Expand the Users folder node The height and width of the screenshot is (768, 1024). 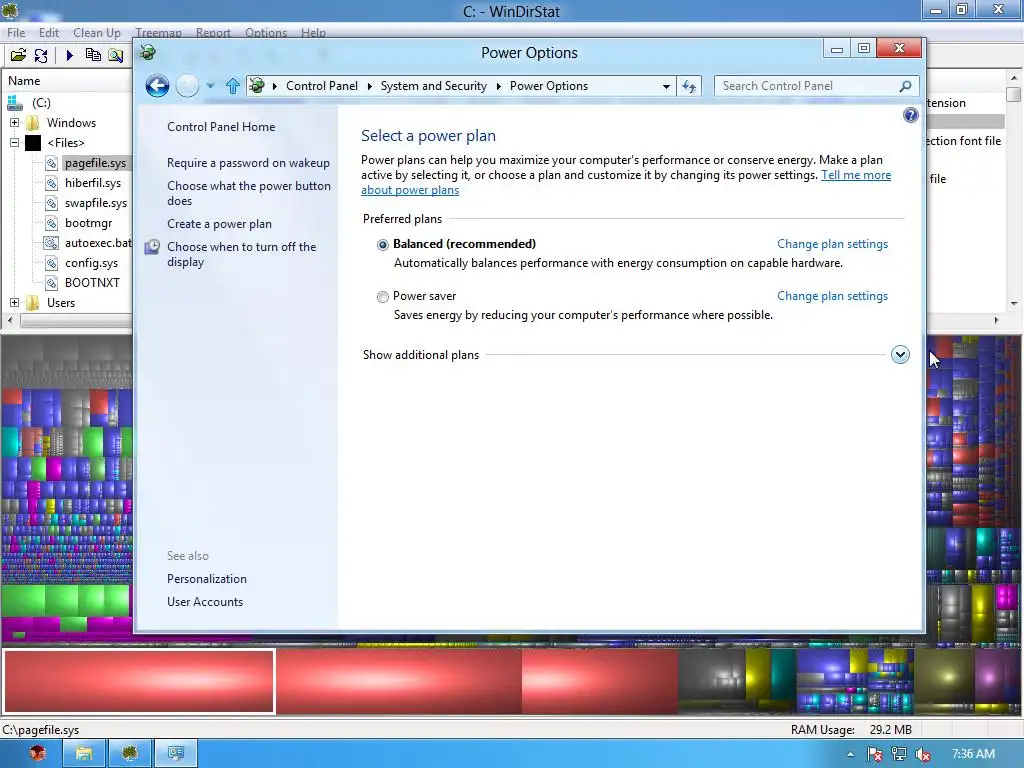(x=14, y=303)
